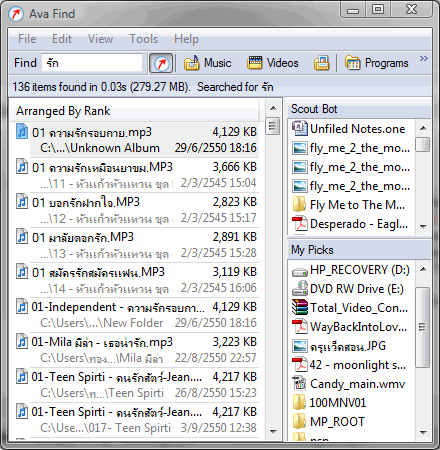Screen dimensions: 440x450
Task: Open the Edit menu
Action: pos(62,39)
